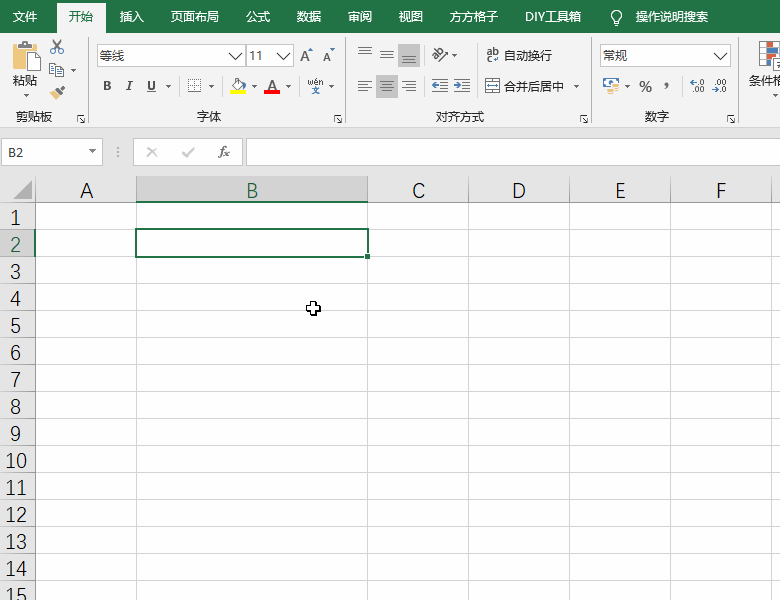780x600 pixels.
Task: Apply percent style format
Action: coord(645,87)
